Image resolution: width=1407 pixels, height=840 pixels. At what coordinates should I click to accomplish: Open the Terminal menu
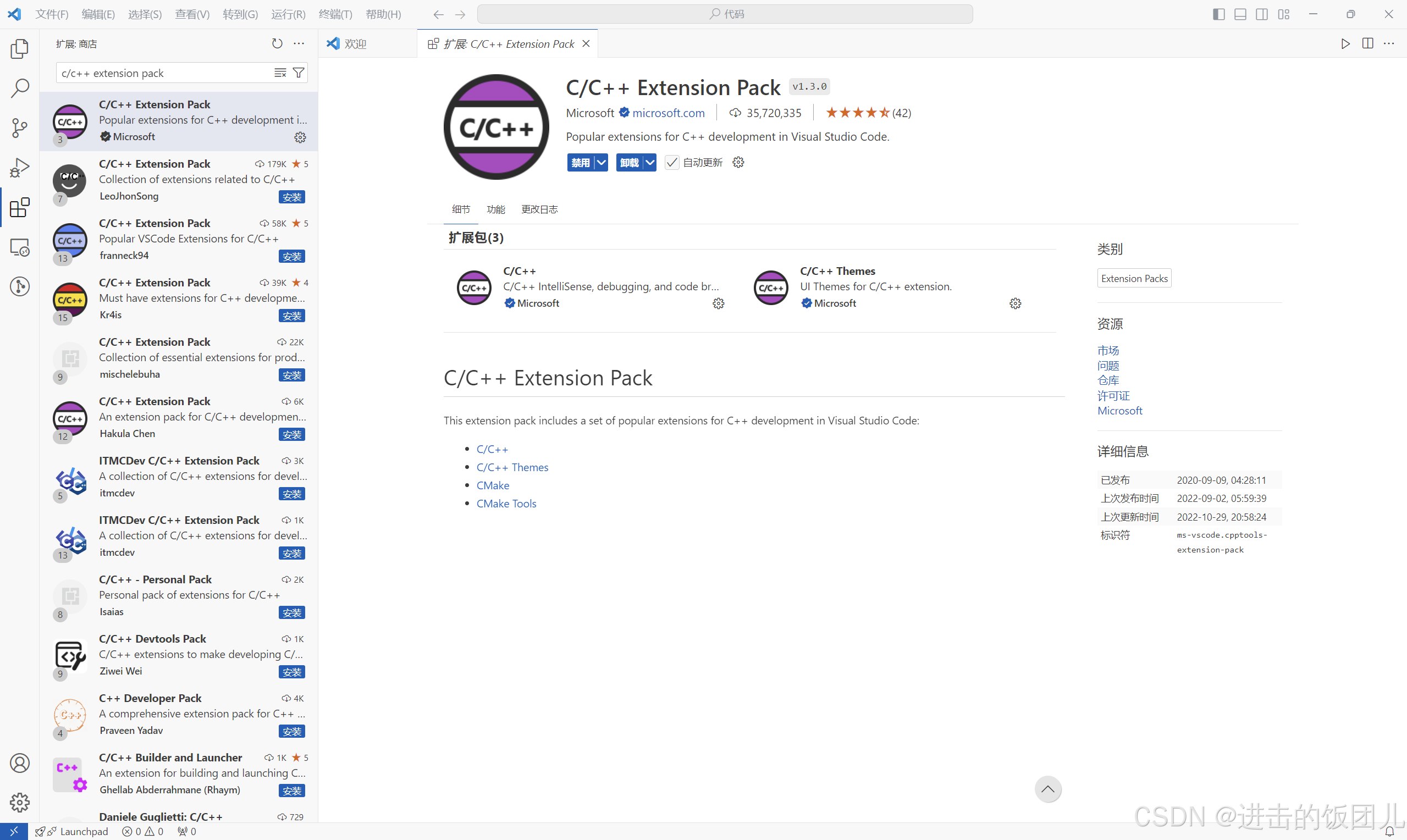[x=335, y=14]
